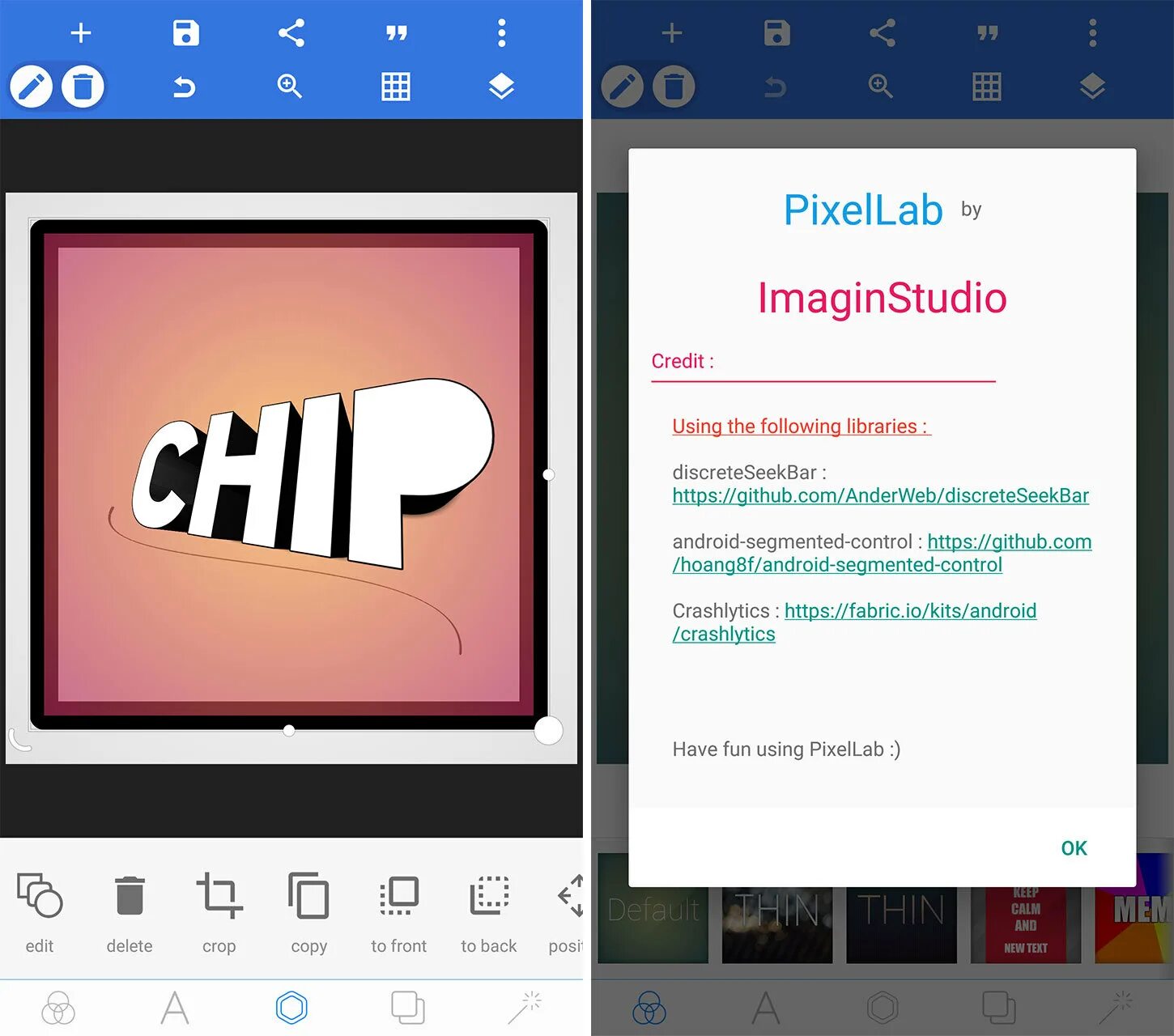This screenshot has width=1174, height=1036.
Task: Switch to the color circles tab in left screen
Action: click(x=58, y=1008)
